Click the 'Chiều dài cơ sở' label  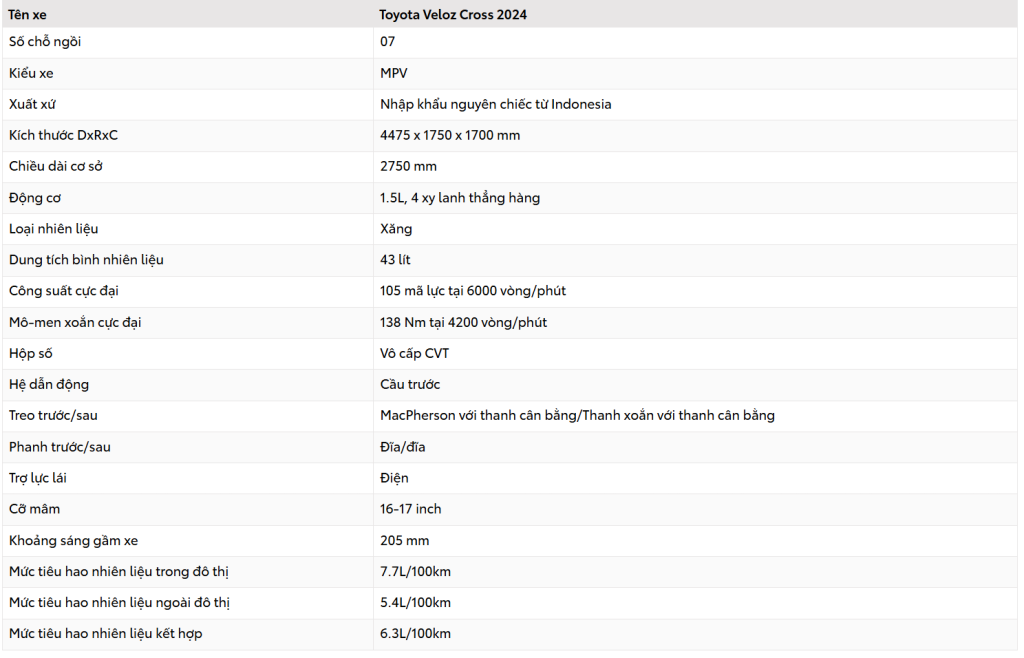coord(56,166)
